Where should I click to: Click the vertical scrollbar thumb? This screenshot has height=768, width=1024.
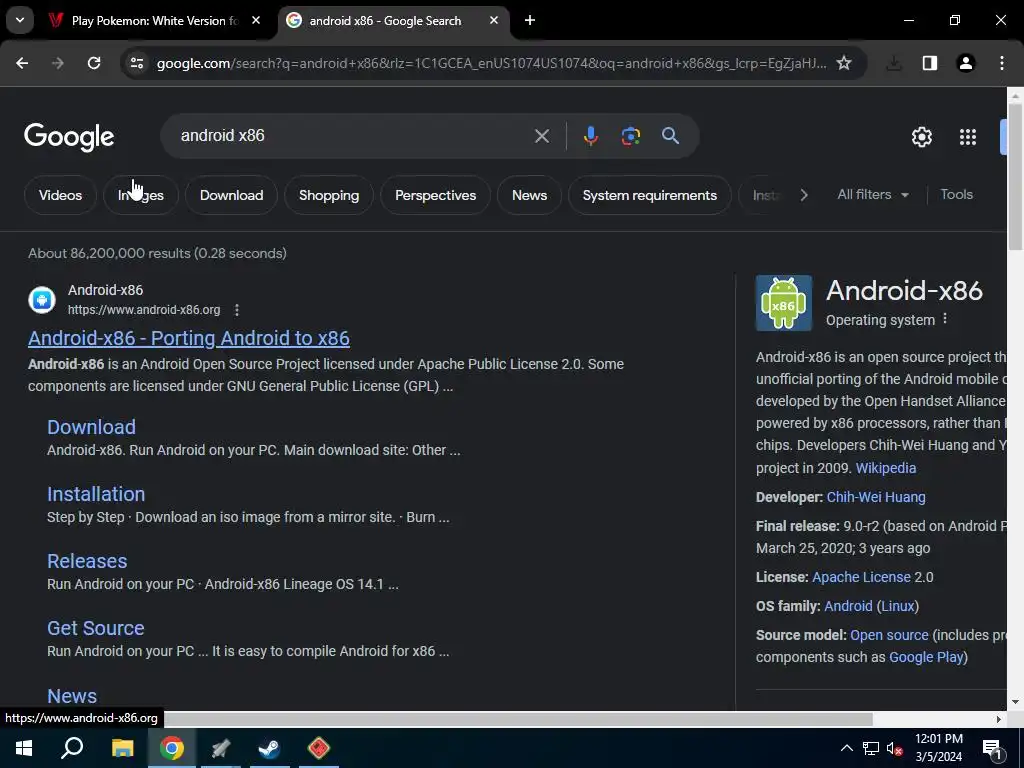pos(1015,176)
